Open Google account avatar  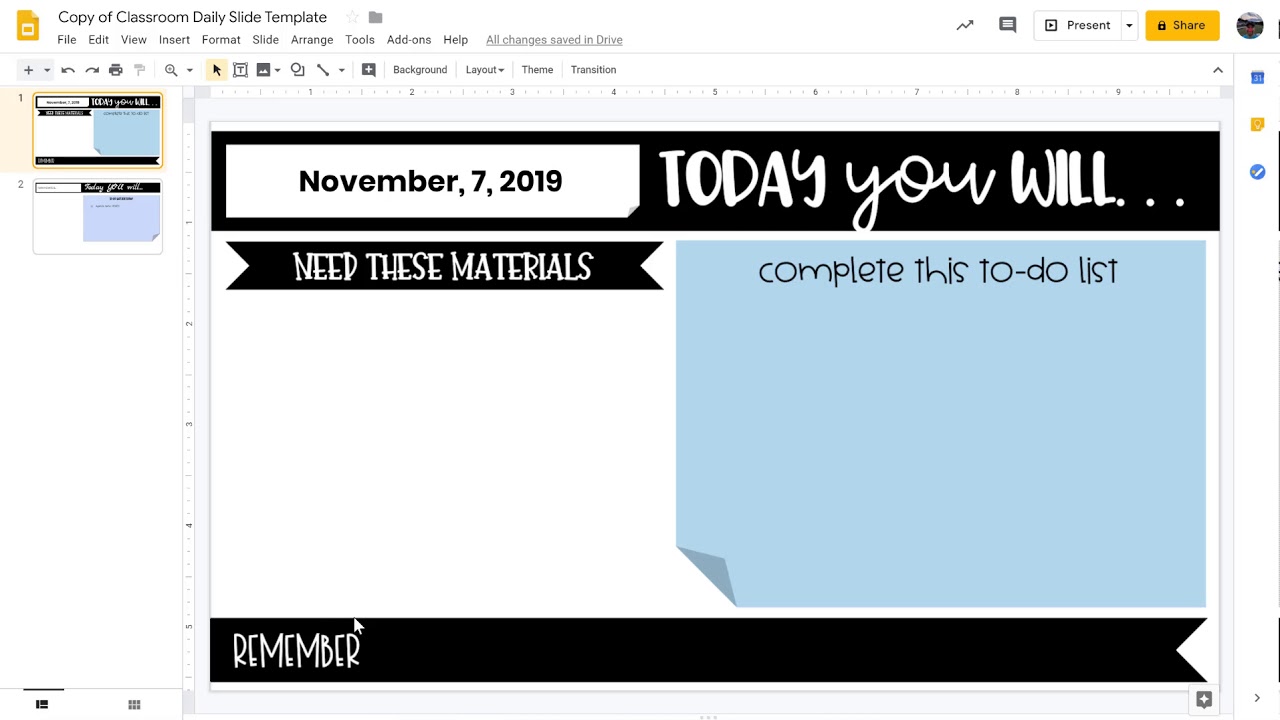(1250, 25)
